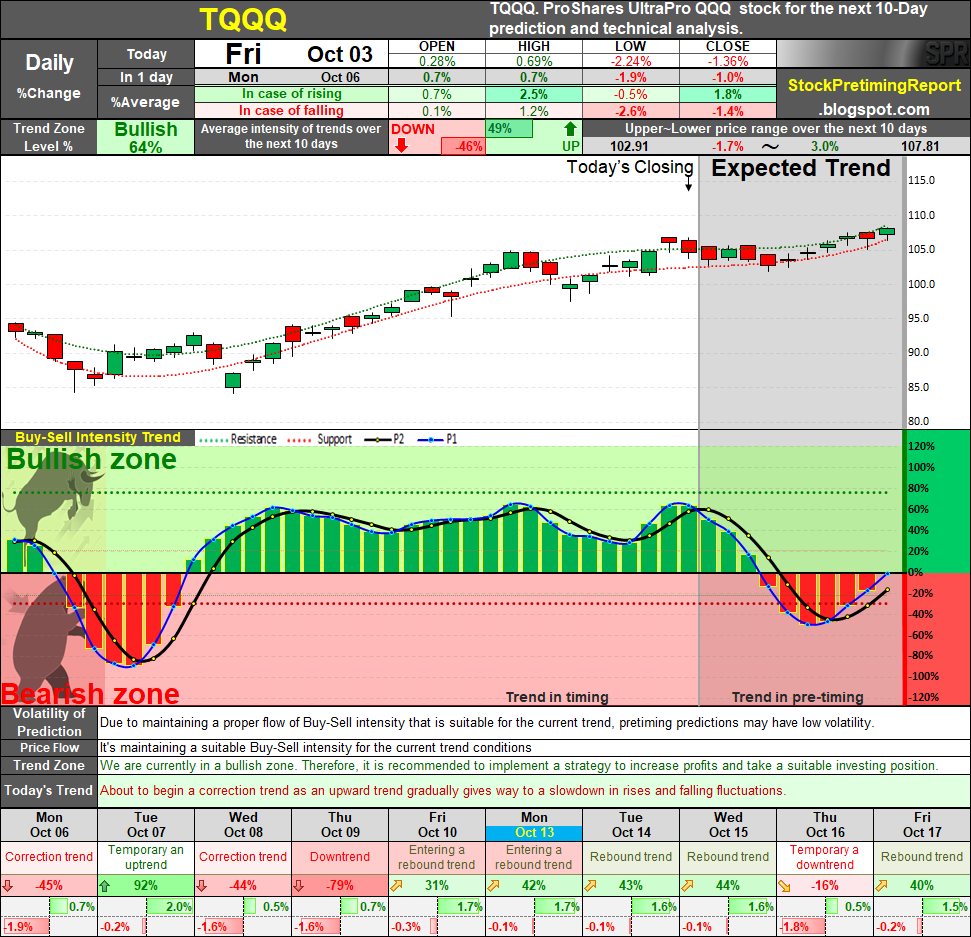
Task: Select the highlighted Mon Oct 13 column header
Action: pyautogui.click(x=534, y=825)
